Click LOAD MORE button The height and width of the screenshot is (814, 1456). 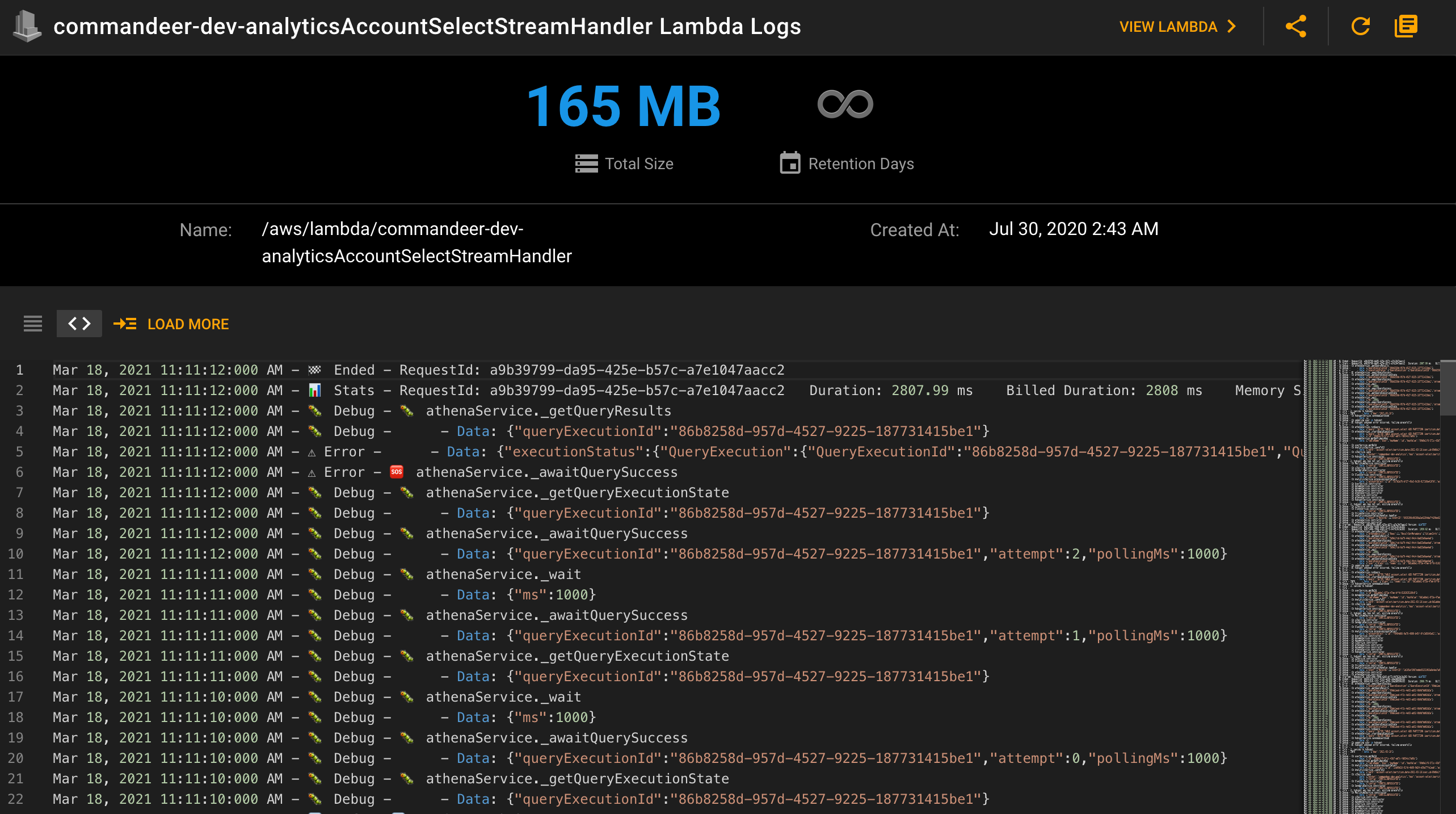point(188,324)
